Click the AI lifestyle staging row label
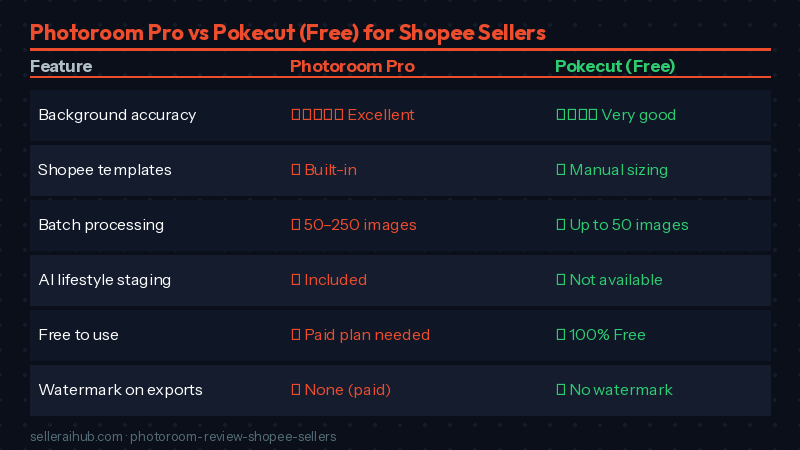 (105, 280)
